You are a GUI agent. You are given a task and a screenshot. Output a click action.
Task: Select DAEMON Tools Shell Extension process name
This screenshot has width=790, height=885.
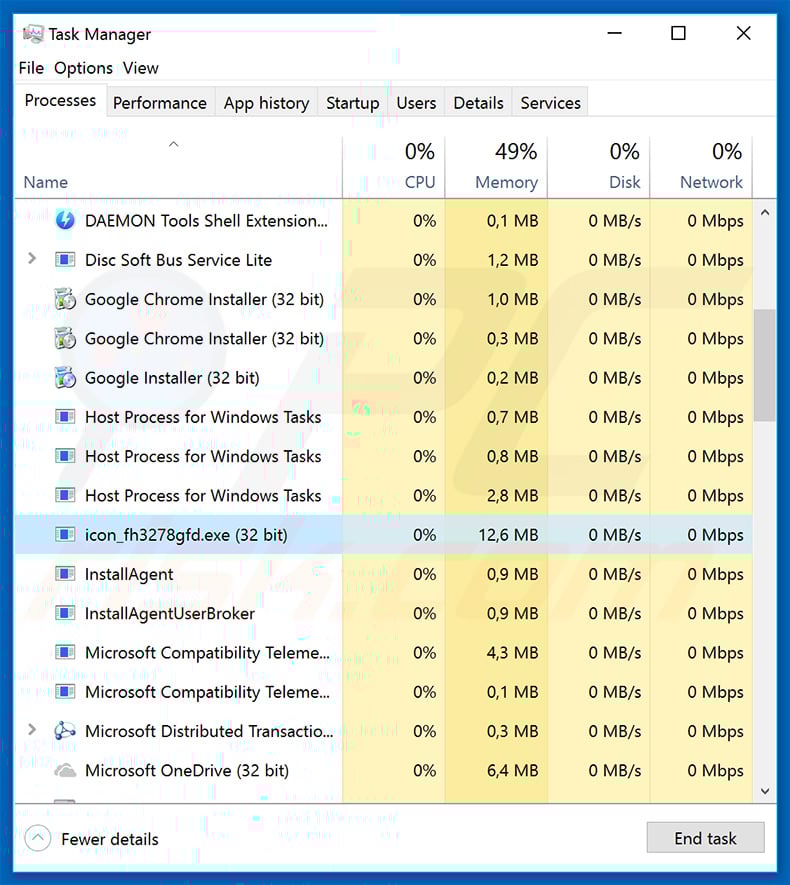[206, 221]
